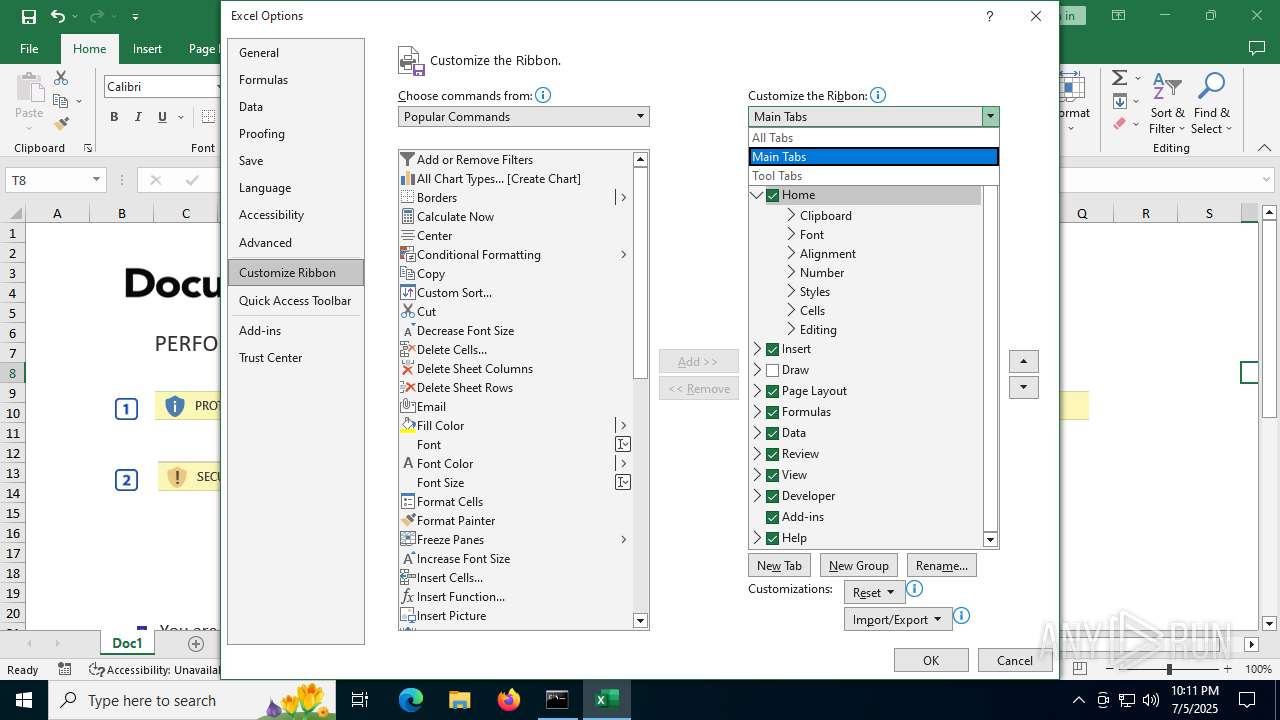
Task: Expand the Alignment group
Action: (791, 253)
